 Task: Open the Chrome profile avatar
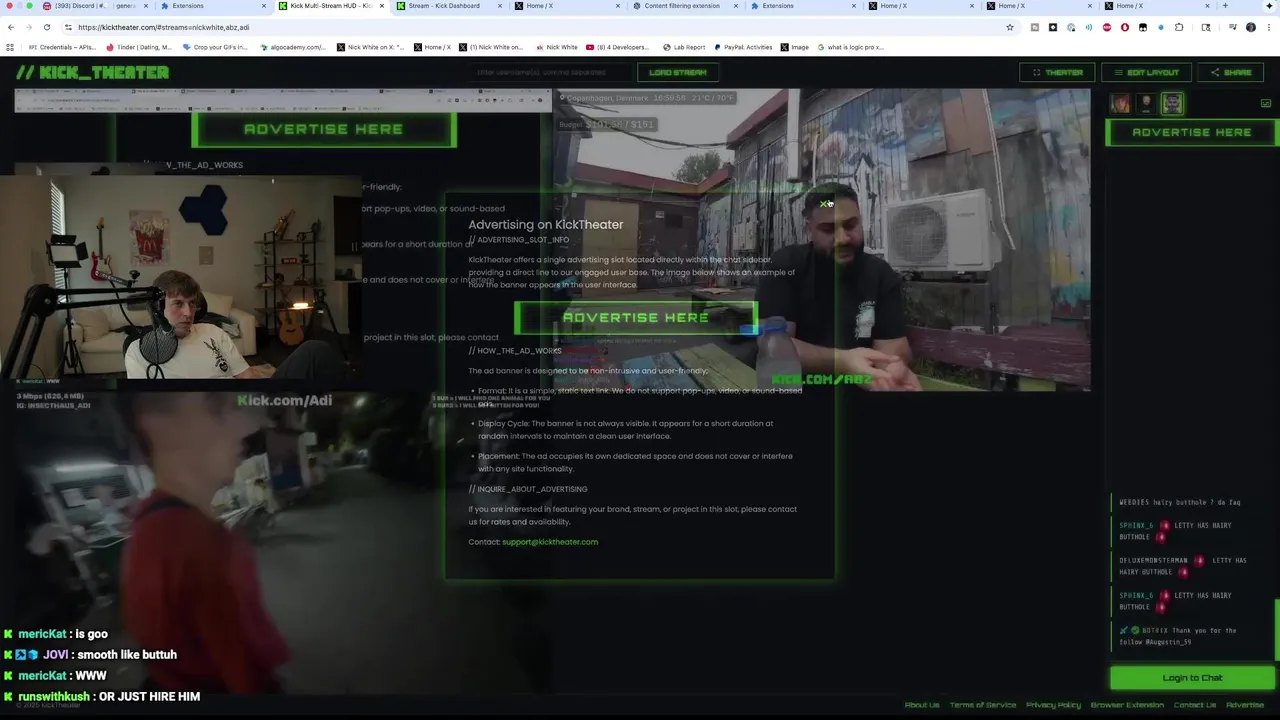tap(1251, 27)
